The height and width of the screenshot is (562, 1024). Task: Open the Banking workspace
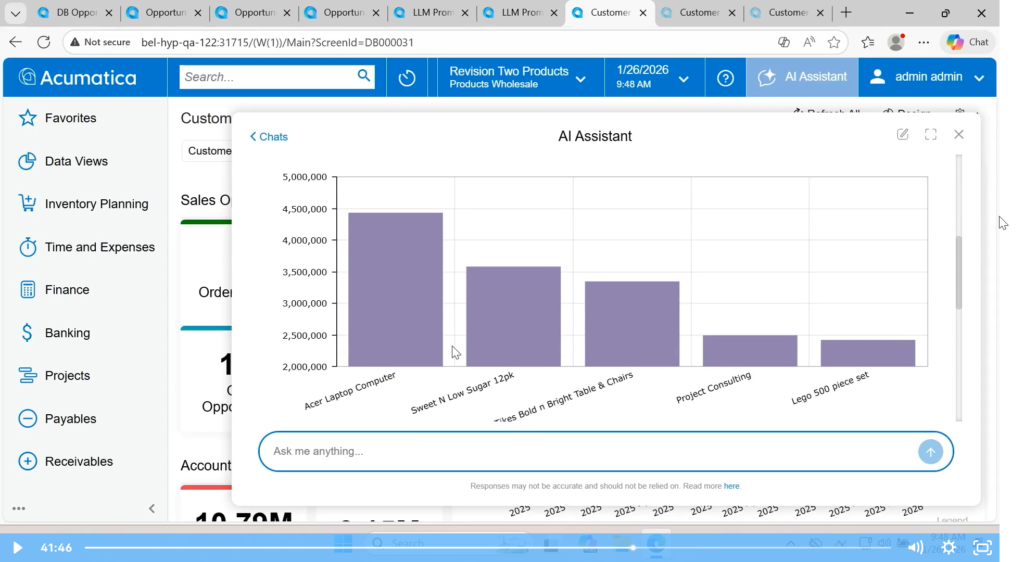(67, 333)
